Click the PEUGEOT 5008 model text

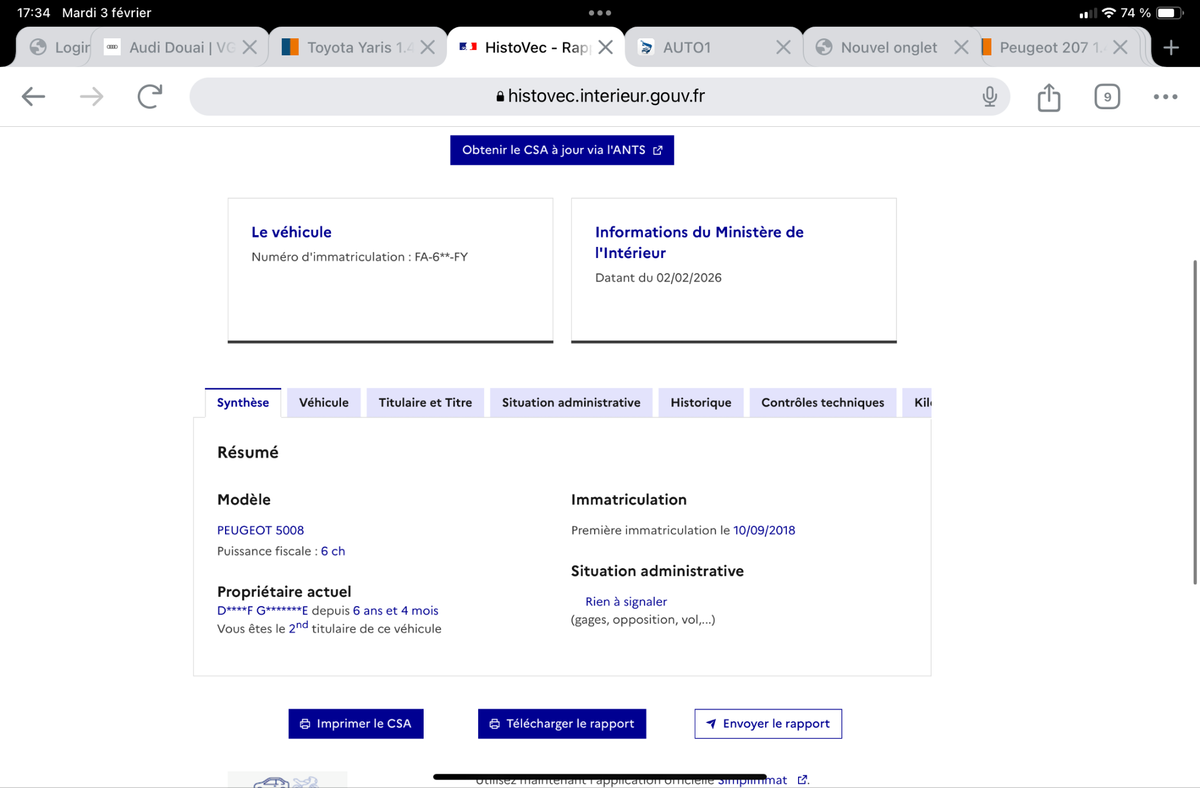click(260, 530)
